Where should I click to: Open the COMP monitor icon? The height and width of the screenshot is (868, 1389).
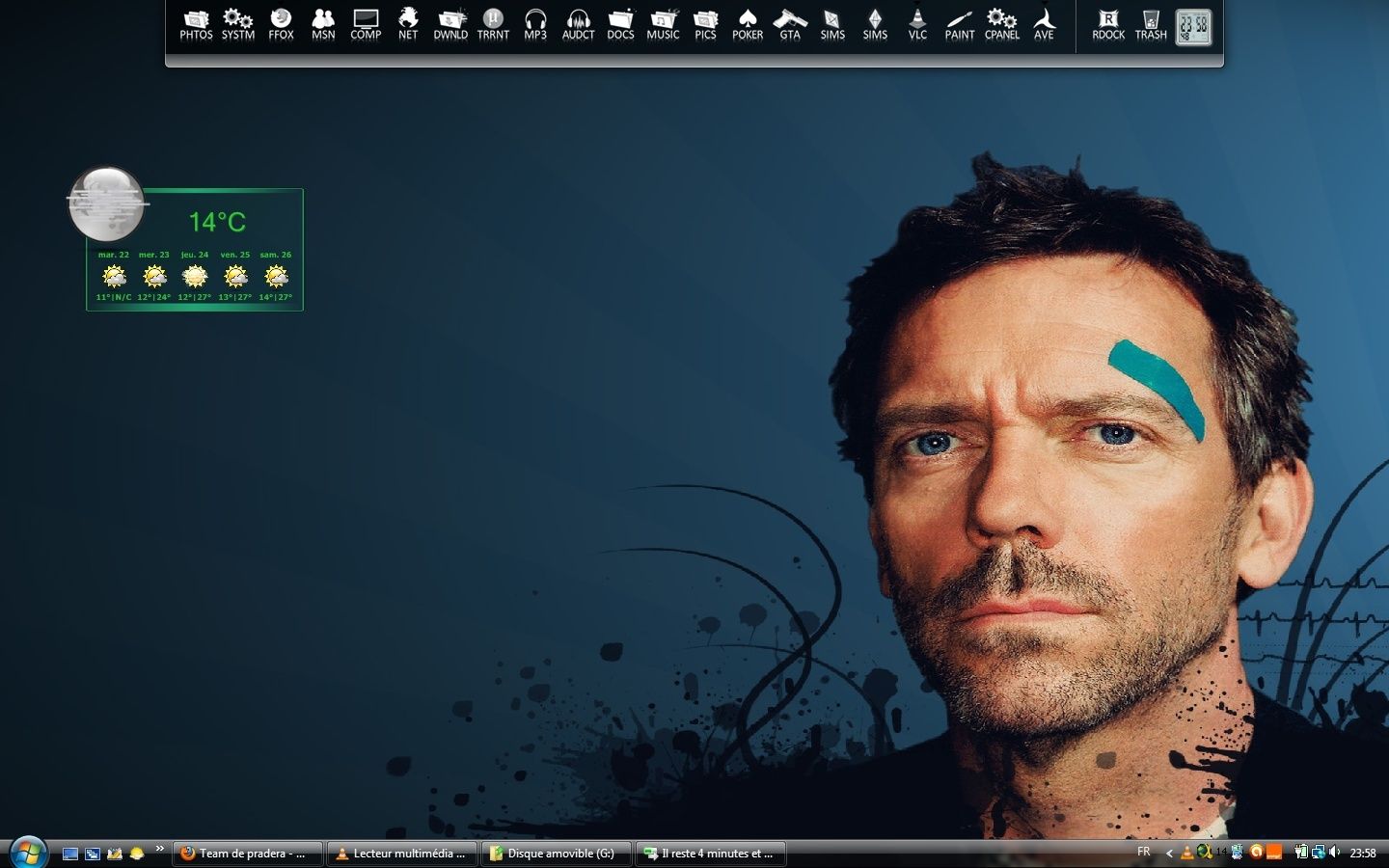366,24
